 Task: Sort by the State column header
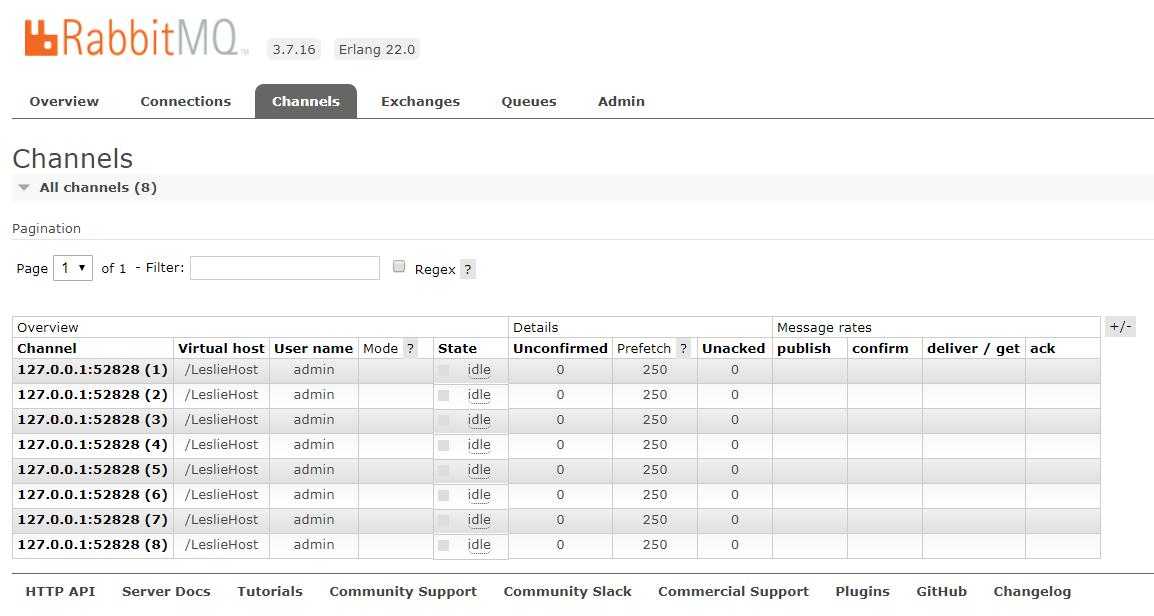(457, 349)
